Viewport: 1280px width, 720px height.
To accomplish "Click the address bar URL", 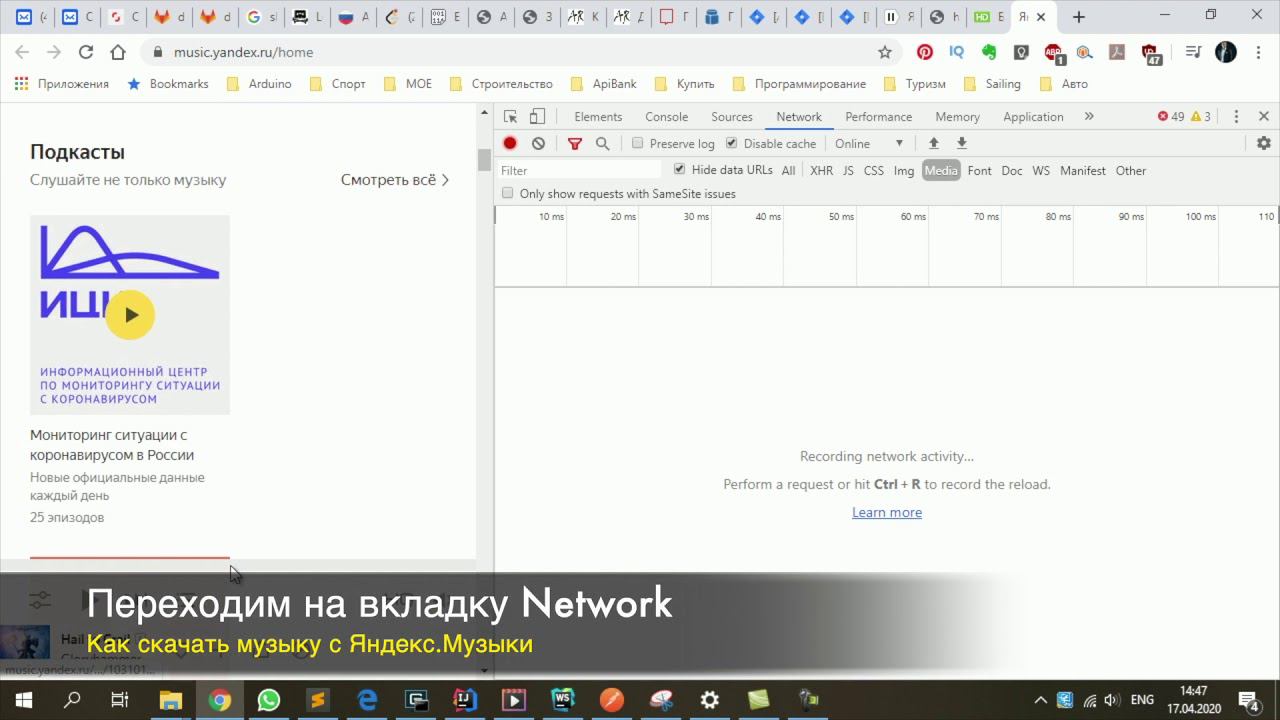I will tap(243, 52).
